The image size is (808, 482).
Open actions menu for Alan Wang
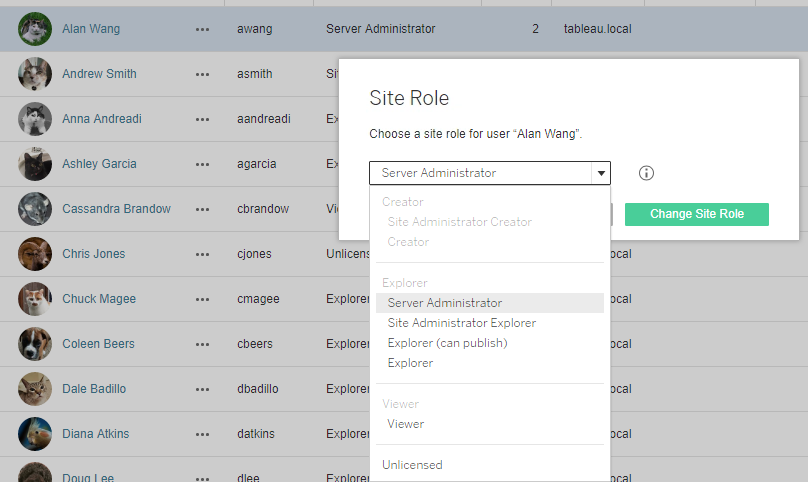(x=203, y=29)
